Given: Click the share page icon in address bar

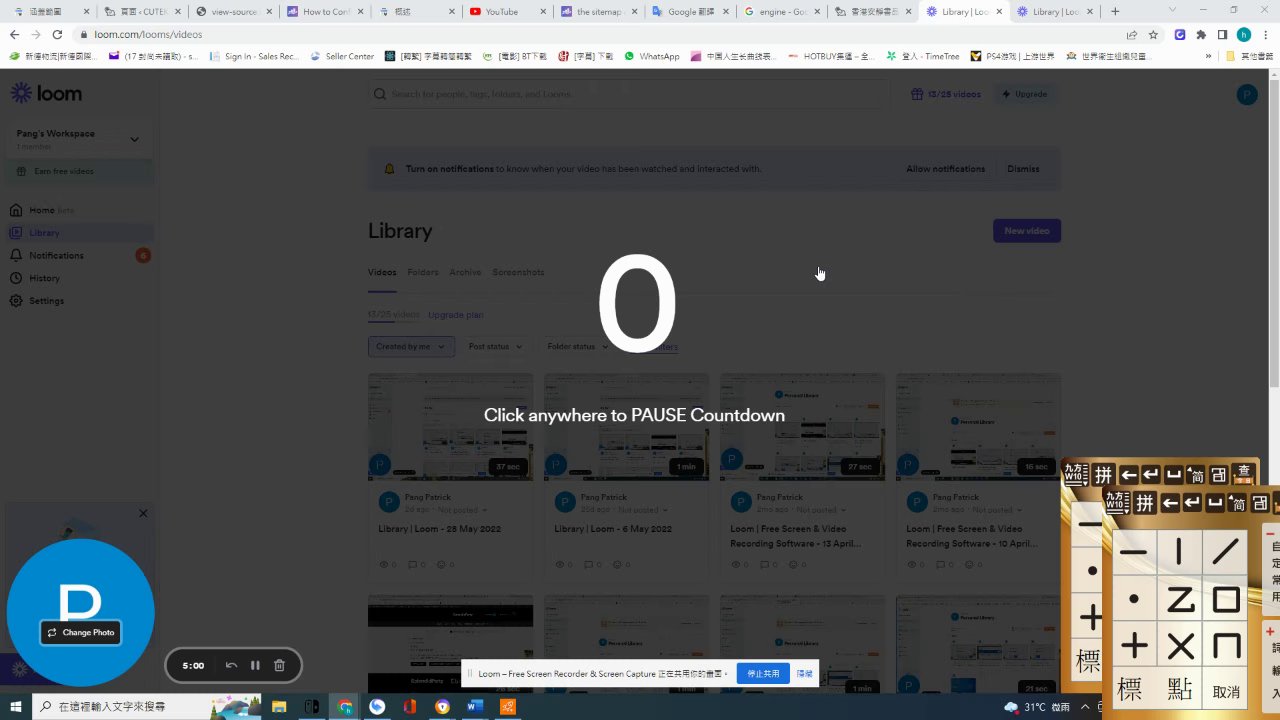Looking at the screenshot, I should [x=1132, y=34].
